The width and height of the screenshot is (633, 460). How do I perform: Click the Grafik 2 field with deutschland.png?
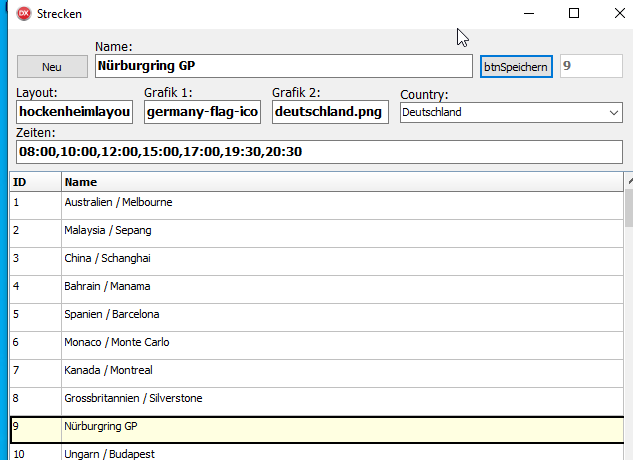[x=329, y=112]
